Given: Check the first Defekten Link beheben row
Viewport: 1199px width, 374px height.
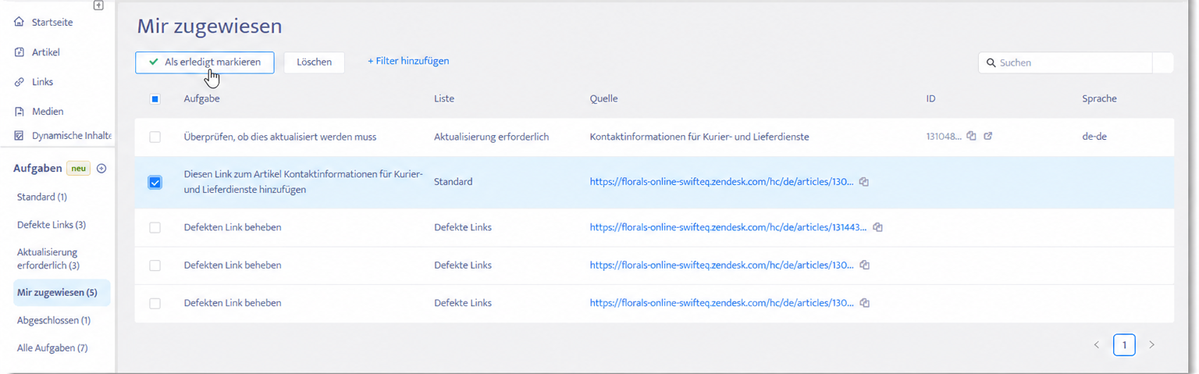Looking at the screenshot, I should click(155, 227).
